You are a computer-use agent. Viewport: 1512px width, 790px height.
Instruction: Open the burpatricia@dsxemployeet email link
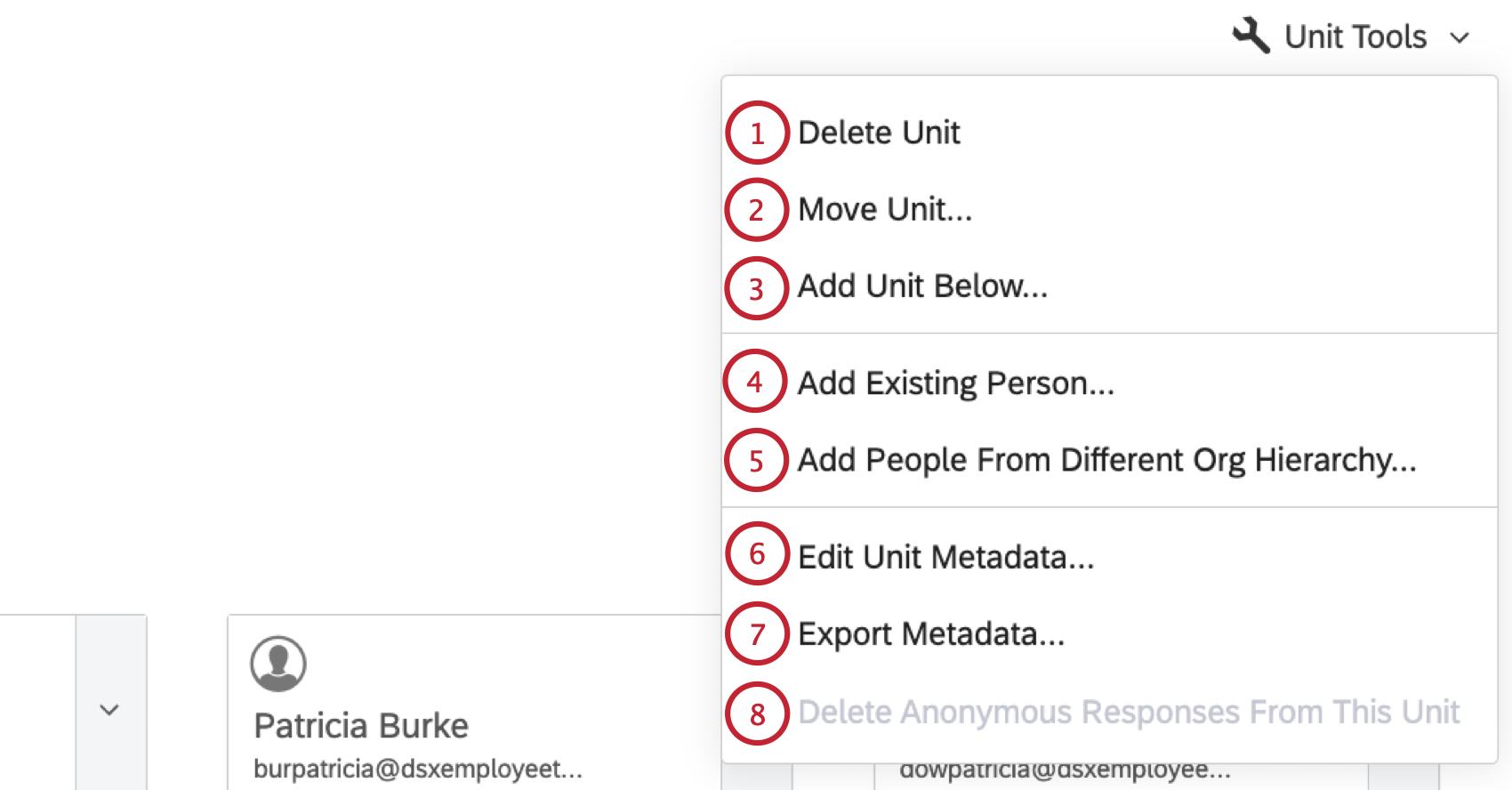point(418,768)
